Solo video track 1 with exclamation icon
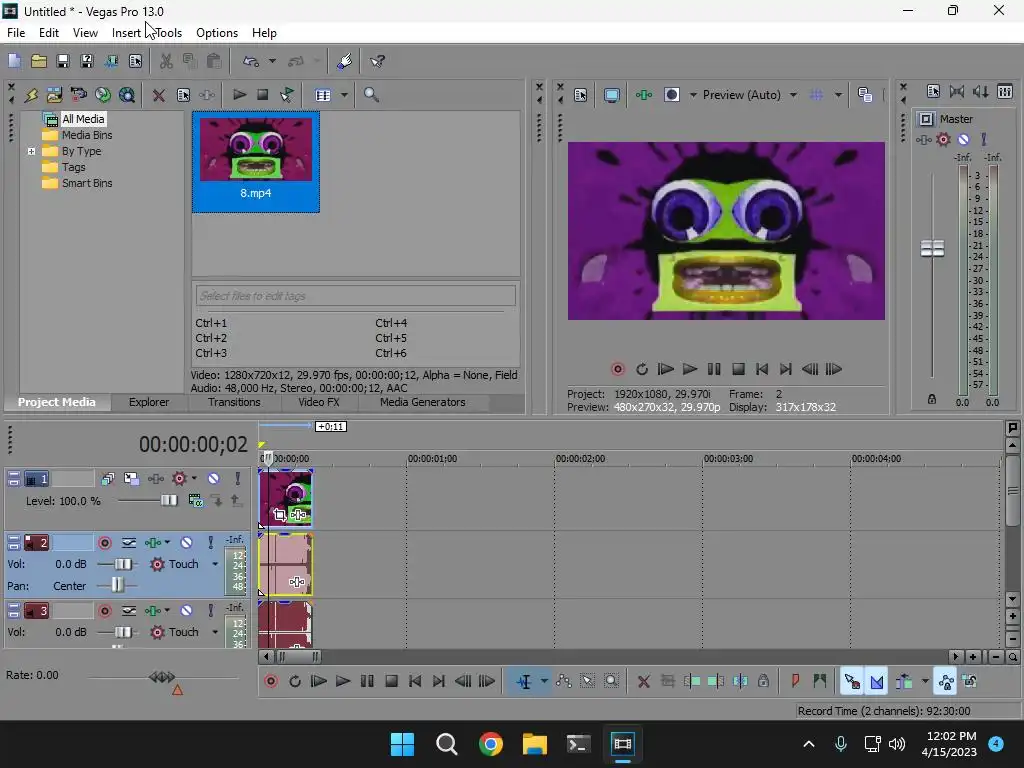Viewport: 1024px width, 768px height. tap(238, 479)
